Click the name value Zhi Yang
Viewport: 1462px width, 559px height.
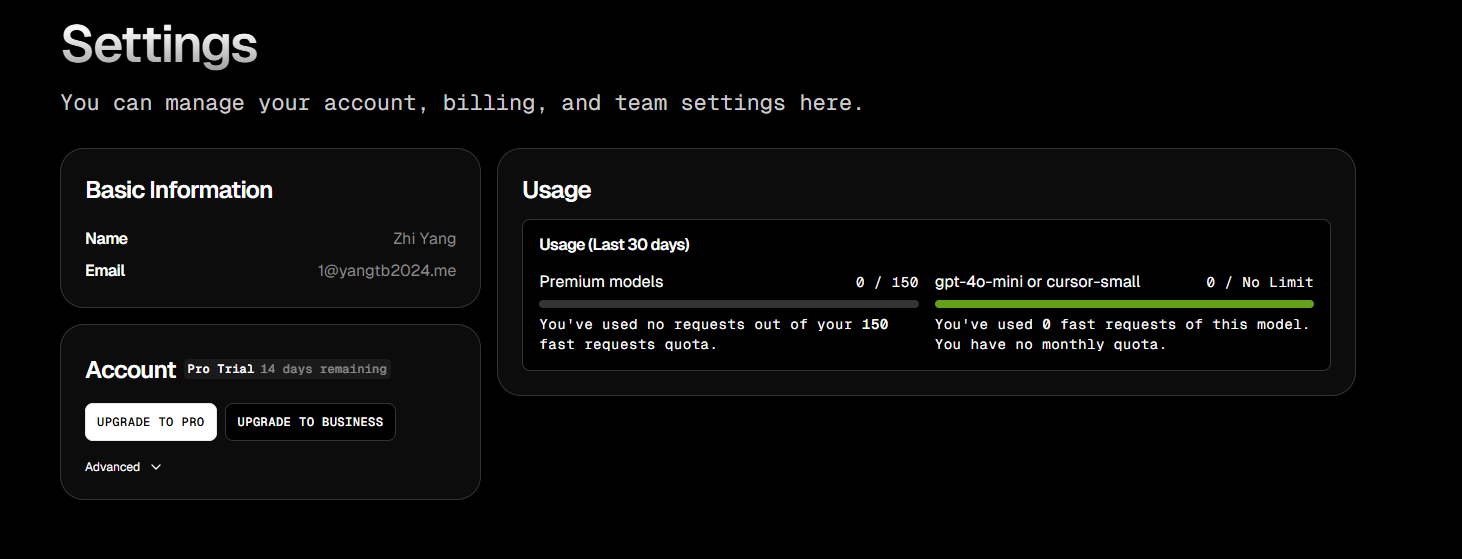click(425, 238)
